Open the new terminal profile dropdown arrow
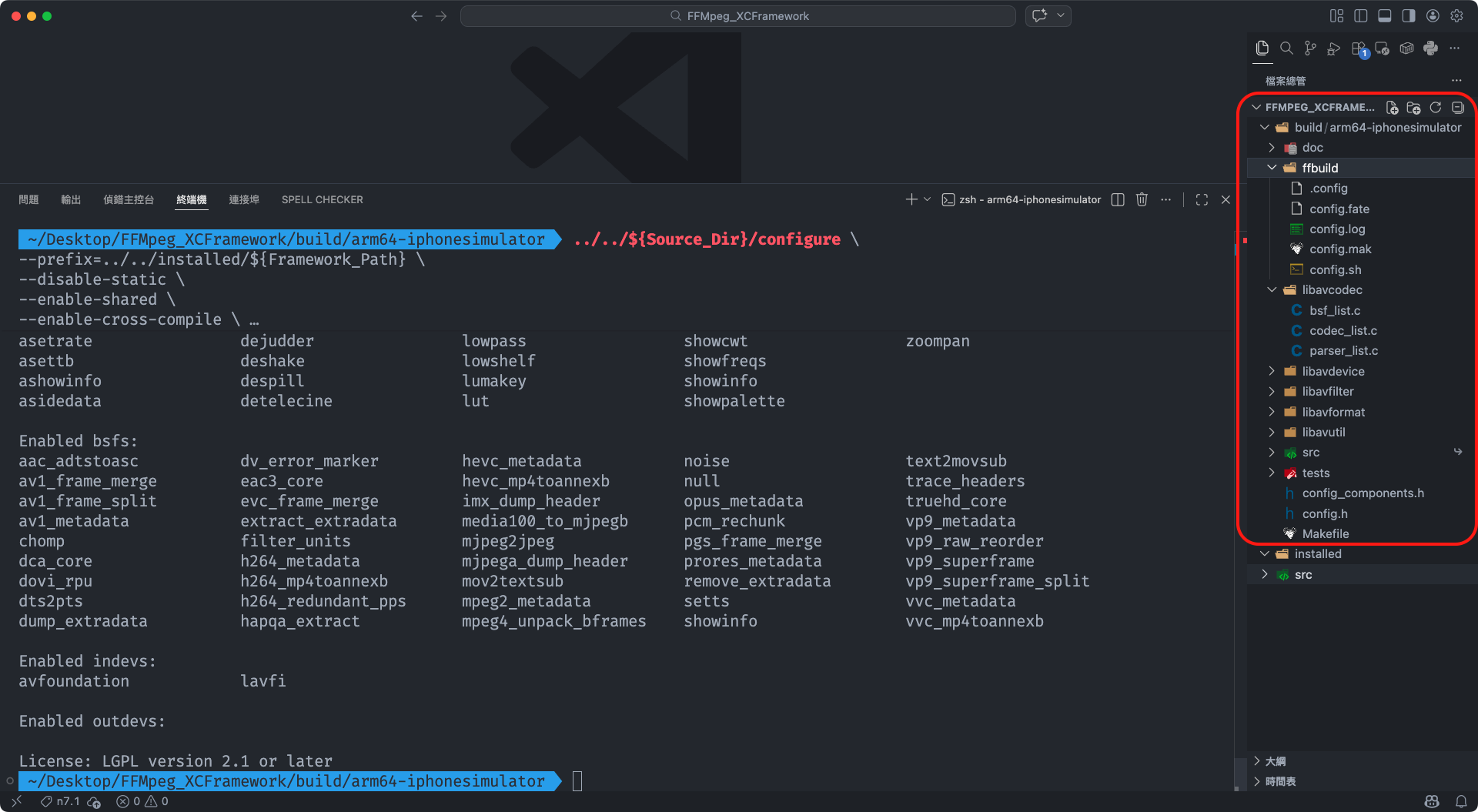This screenshot has height=812, width=1478. [928, 200]
